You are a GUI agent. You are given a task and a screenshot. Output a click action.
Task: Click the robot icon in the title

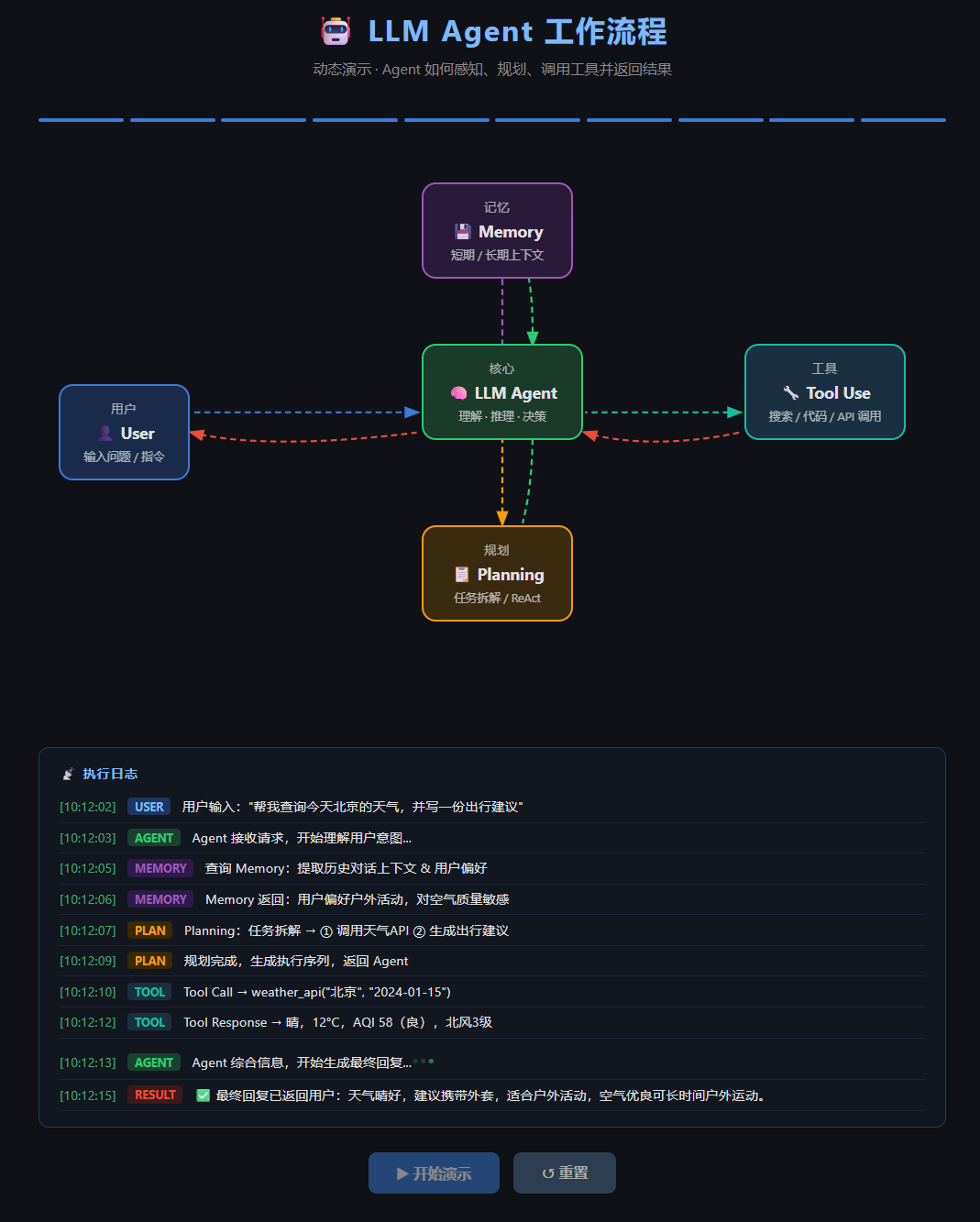[336, 31]
